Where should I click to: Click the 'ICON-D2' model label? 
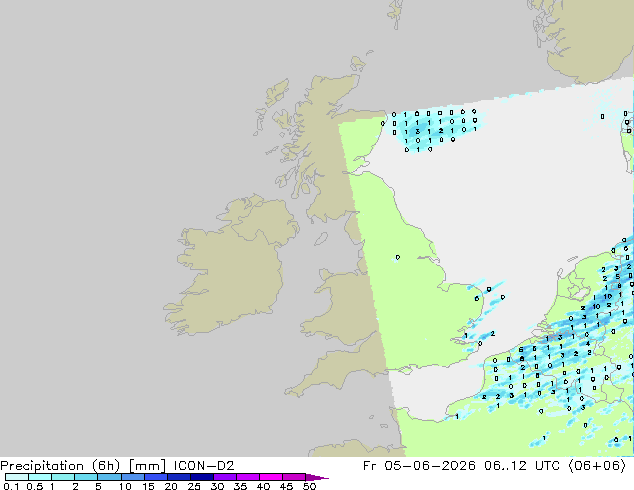pos(204,466)
